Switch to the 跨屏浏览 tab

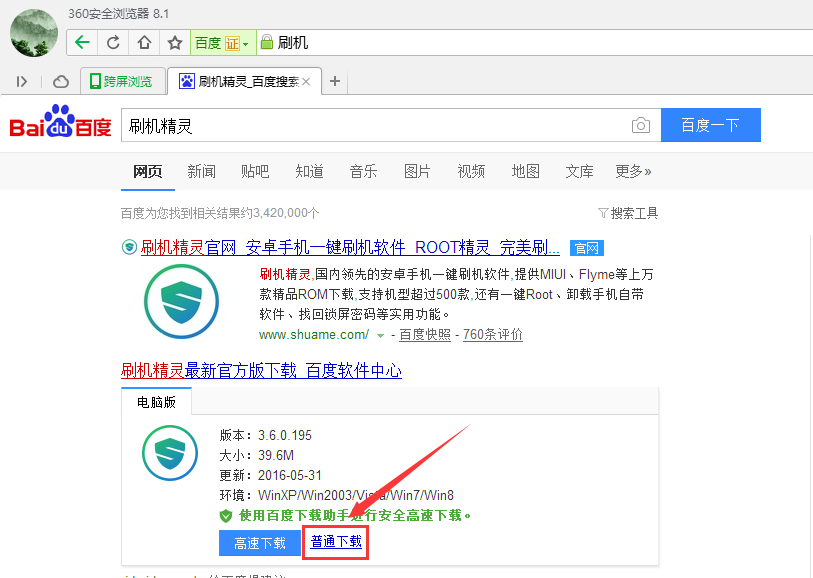click(122, 81)
